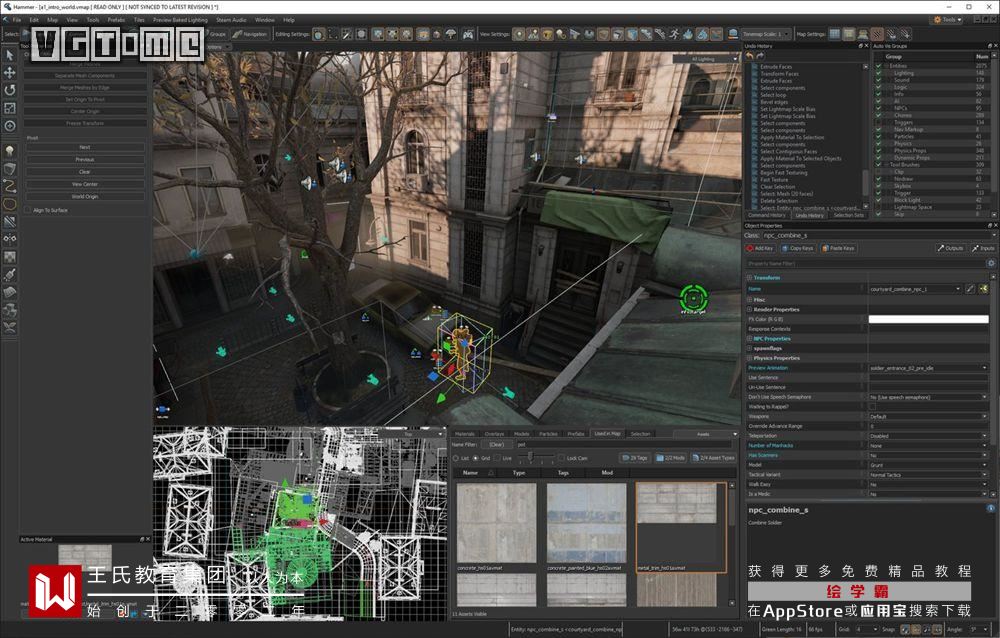Open the All Lighting viewport dropdown
This screenshot has height=638, width=1000.
707,59
